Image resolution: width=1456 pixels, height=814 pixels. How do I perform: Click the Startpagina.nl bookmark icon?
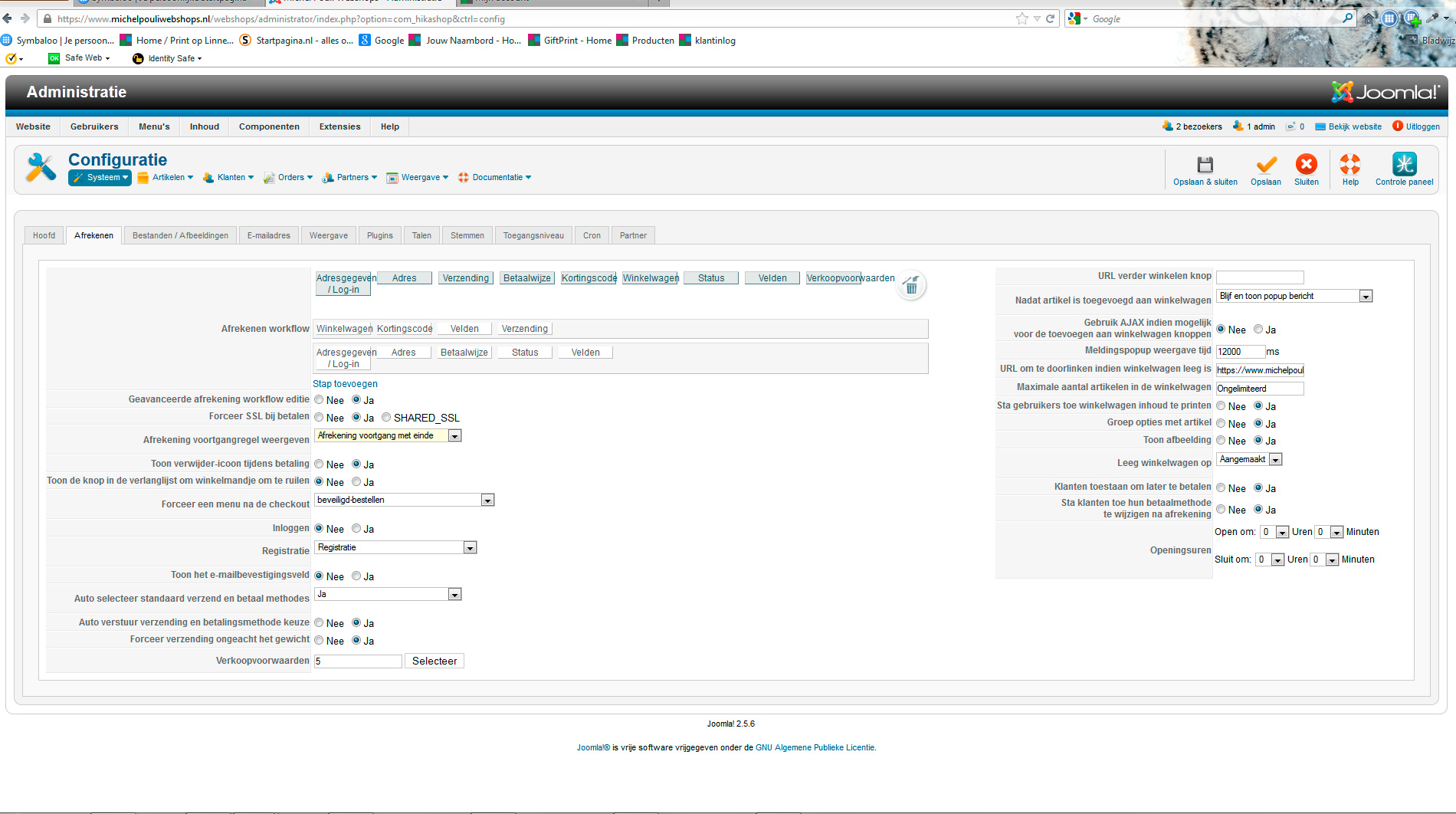pyautogui.click(x=245, y=41)
